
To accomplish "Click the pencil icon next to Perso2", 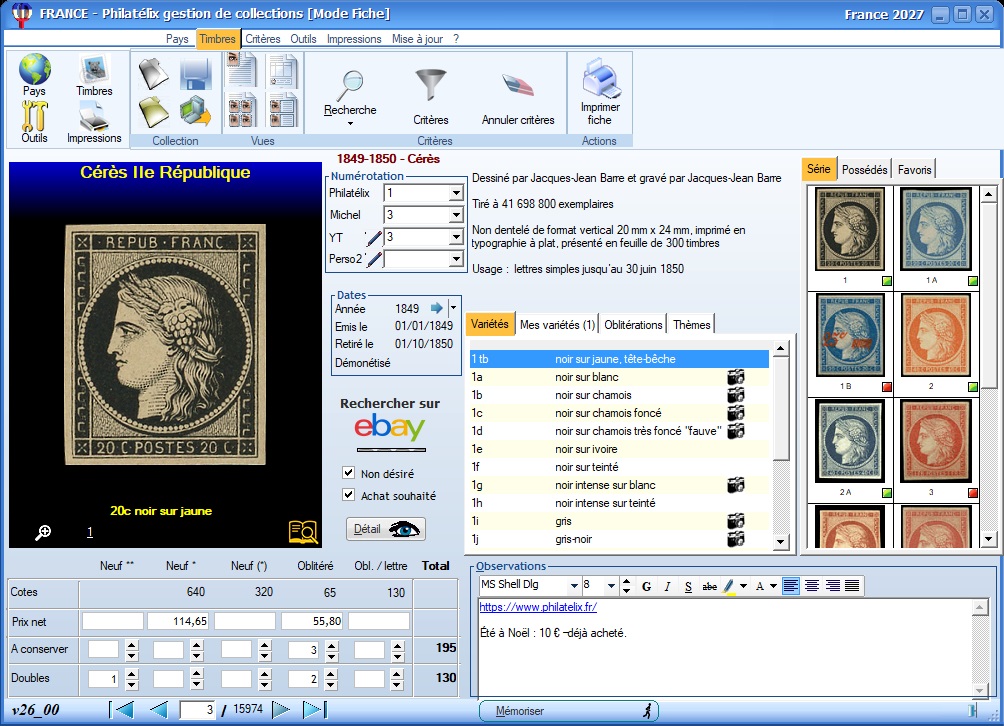I will (374, 259).
